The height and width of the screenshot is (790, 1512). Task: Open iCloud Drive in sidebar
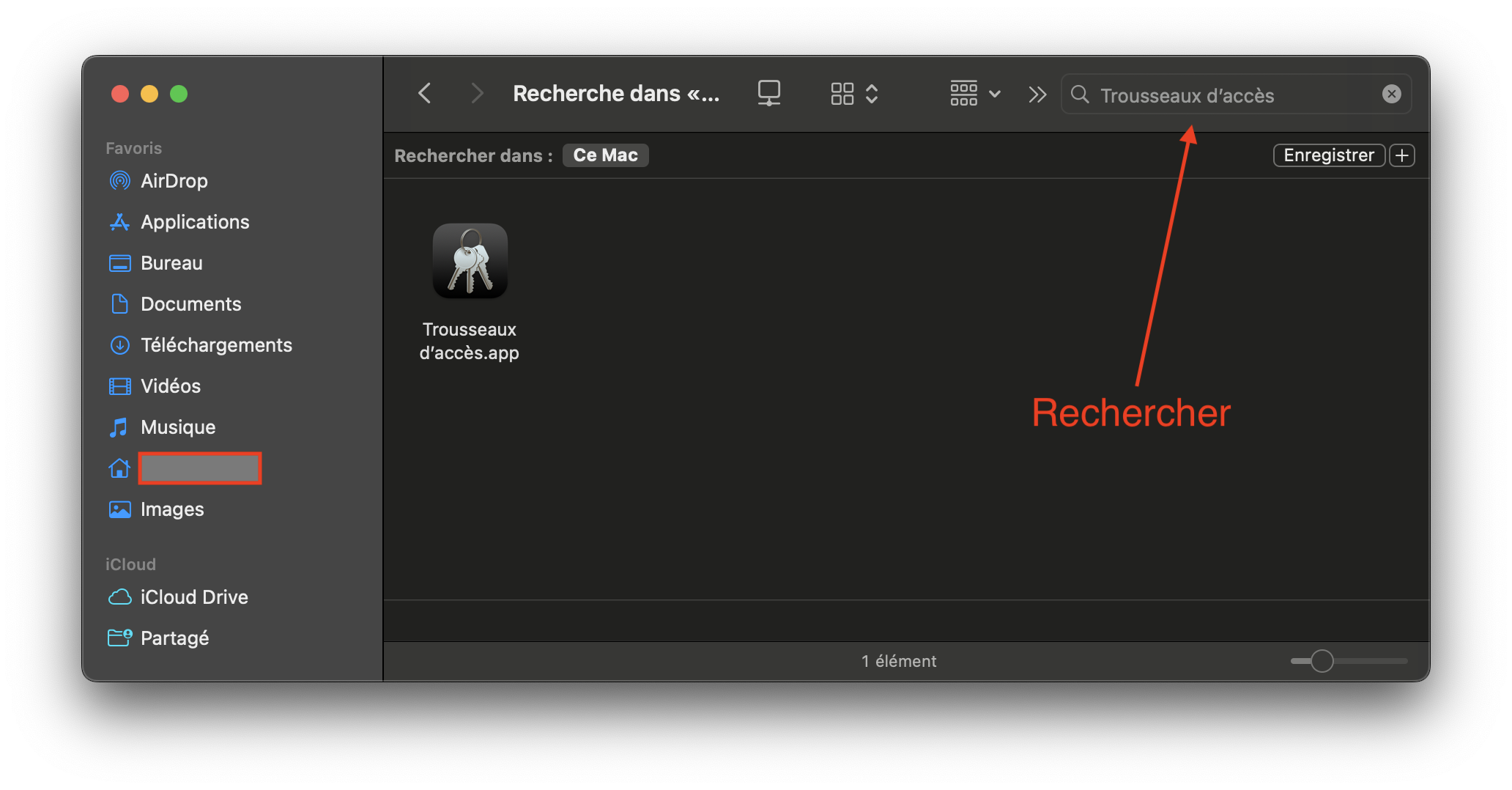tap(194, 597)
